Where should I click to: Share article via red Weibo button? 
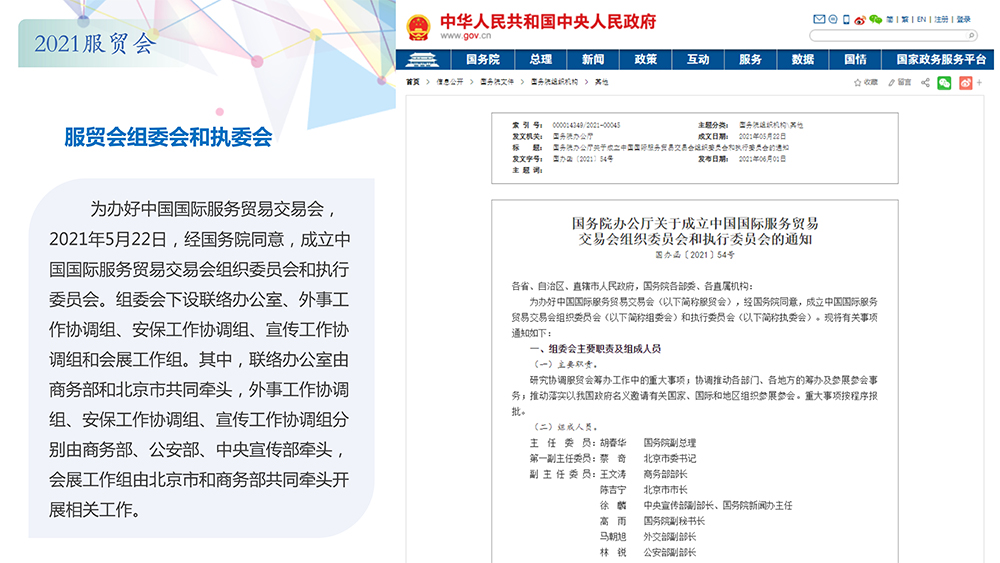pyautogui.click(x=966, y=82)
